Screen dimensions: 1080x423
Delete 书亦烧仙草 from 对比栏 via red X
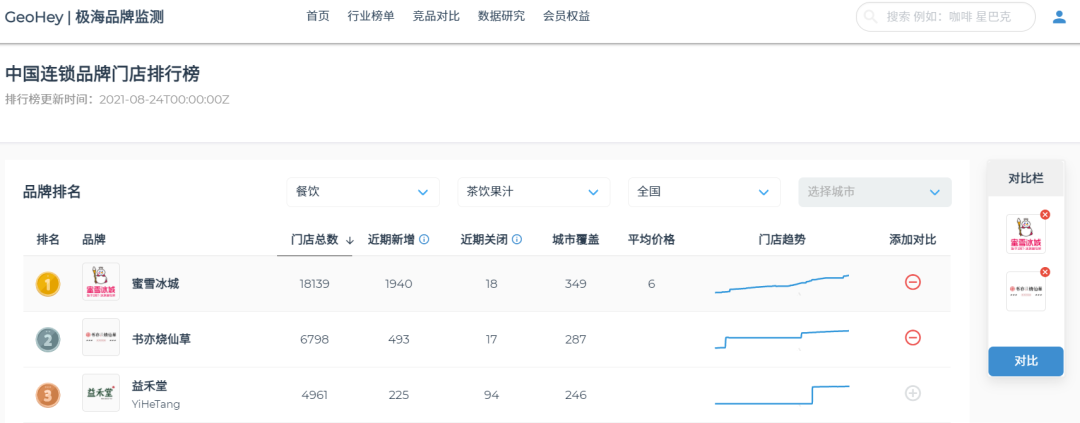coord(1045,272)
